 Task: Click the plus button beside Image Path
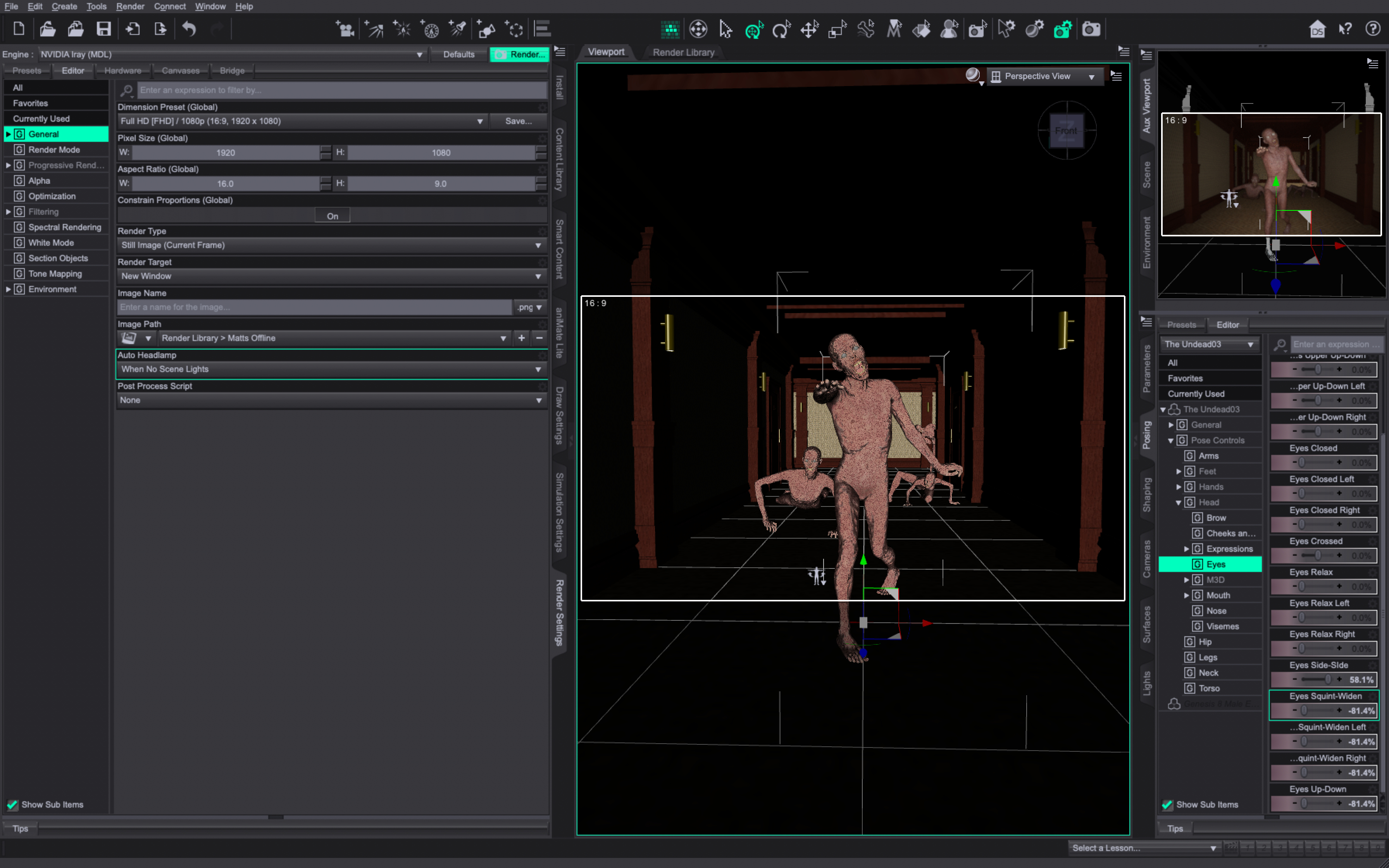coord(521,338)
